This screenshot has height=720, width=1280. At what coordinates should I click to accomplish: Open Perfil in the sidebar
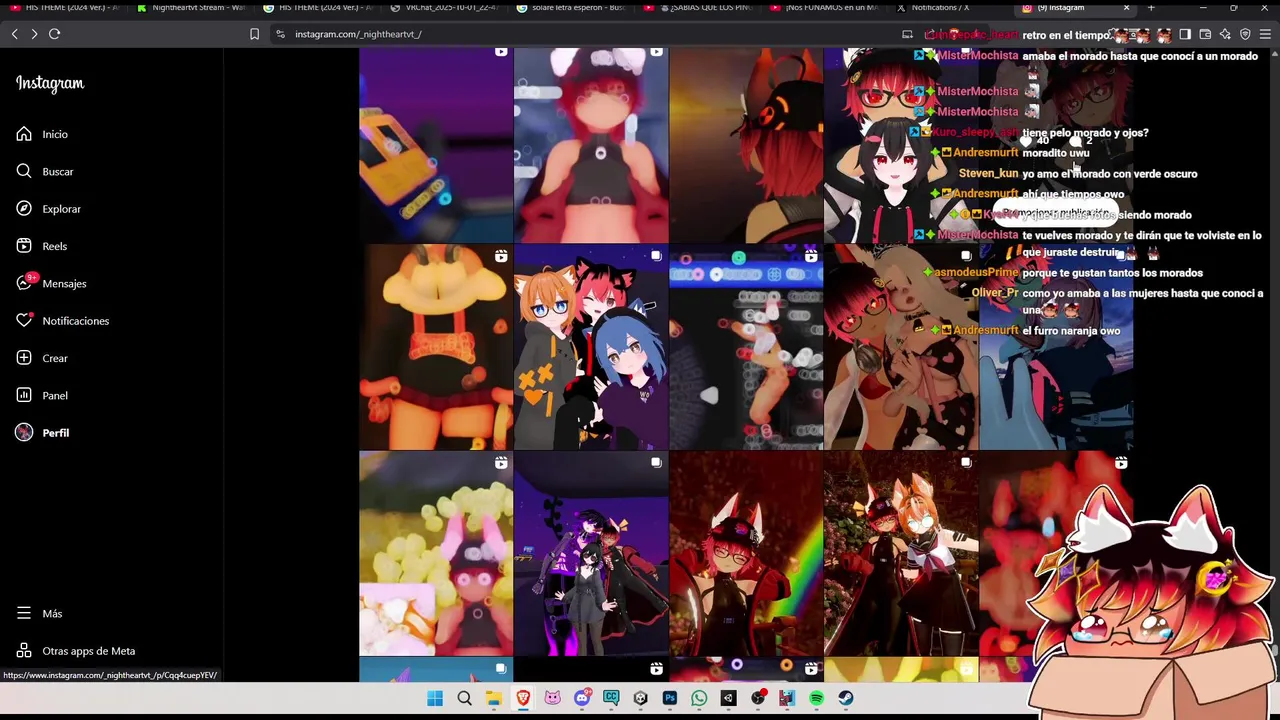pyautogui.click(x=42, y=433)
